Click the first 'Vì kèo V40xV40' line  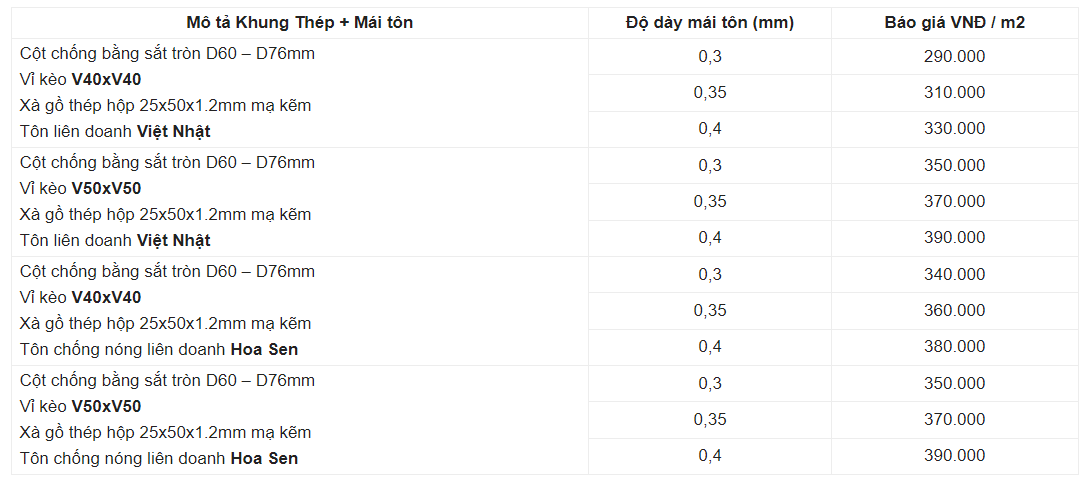[81, 79]
